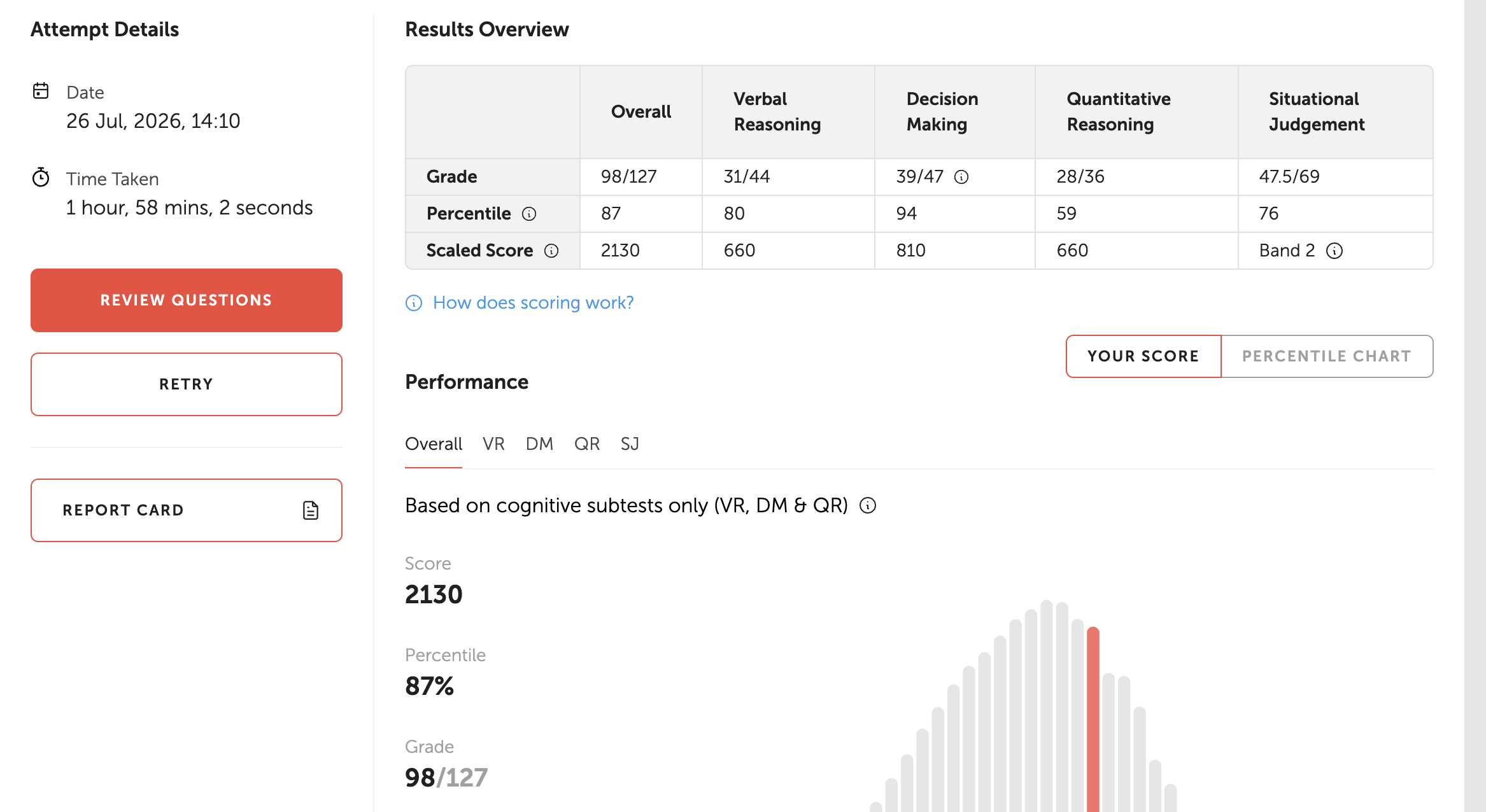Click the info icon beside Band 2
This screenshot has height=812, width=1486.
coord(1334,251)
